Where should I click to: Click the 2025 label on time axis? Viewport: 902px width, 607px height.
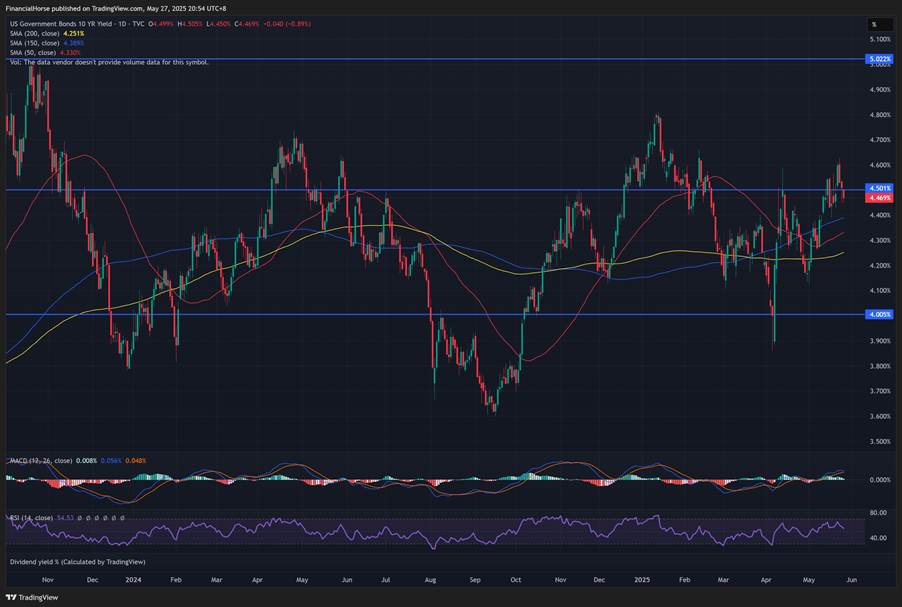(x=641, y=579)
